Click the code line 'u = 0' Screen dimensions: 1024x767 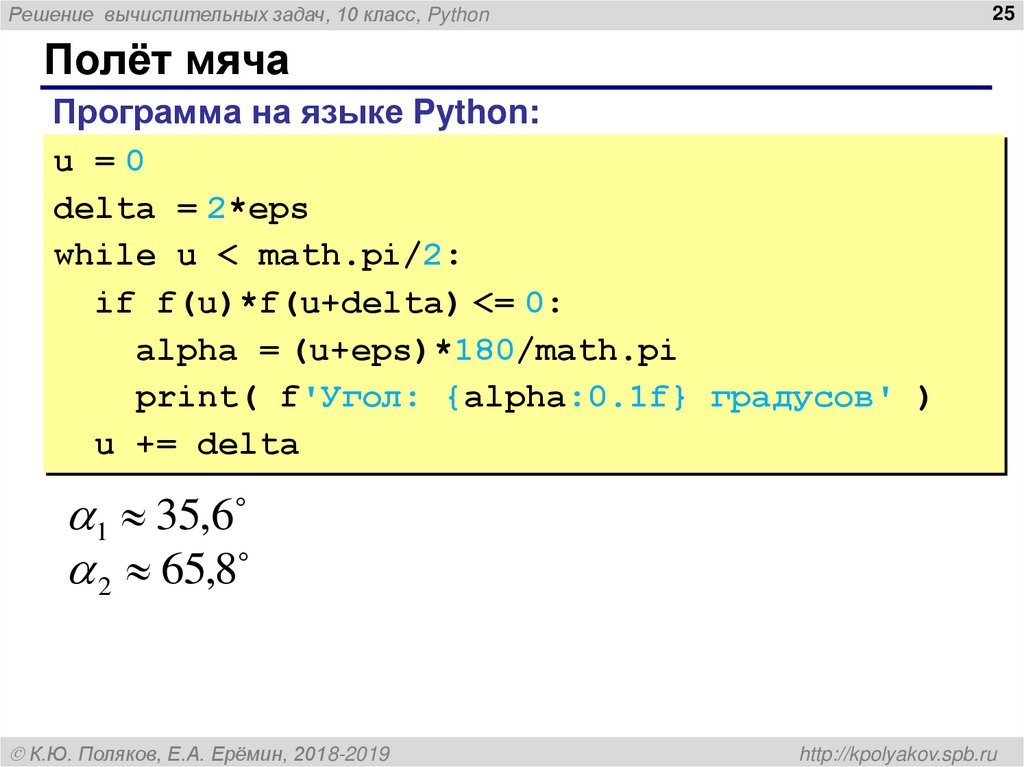pyautogui.click(x=99, y=161)
